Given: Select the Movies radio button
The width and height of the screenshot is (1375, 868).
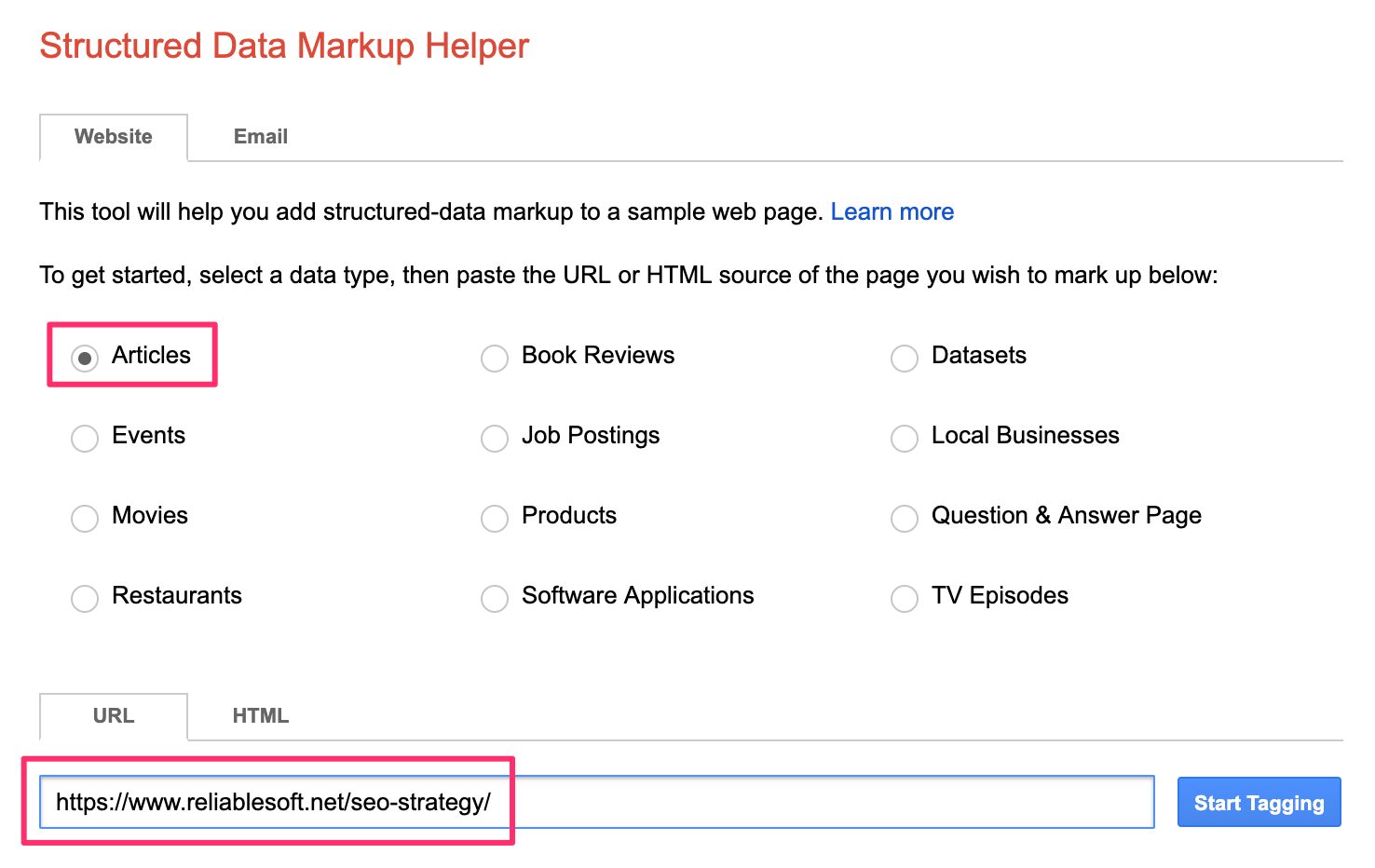Looking at the screenshot, I should click(x=85, y=518).
